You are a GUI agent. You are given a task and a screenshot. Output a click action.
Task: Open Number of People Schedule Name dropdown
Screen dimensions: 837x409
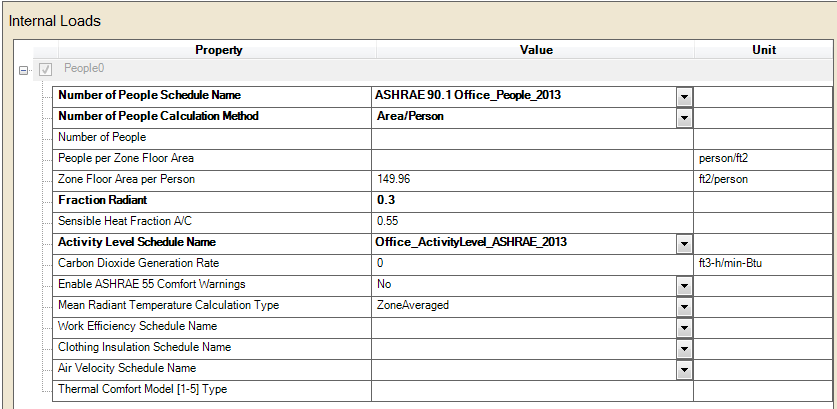(684, 96)
